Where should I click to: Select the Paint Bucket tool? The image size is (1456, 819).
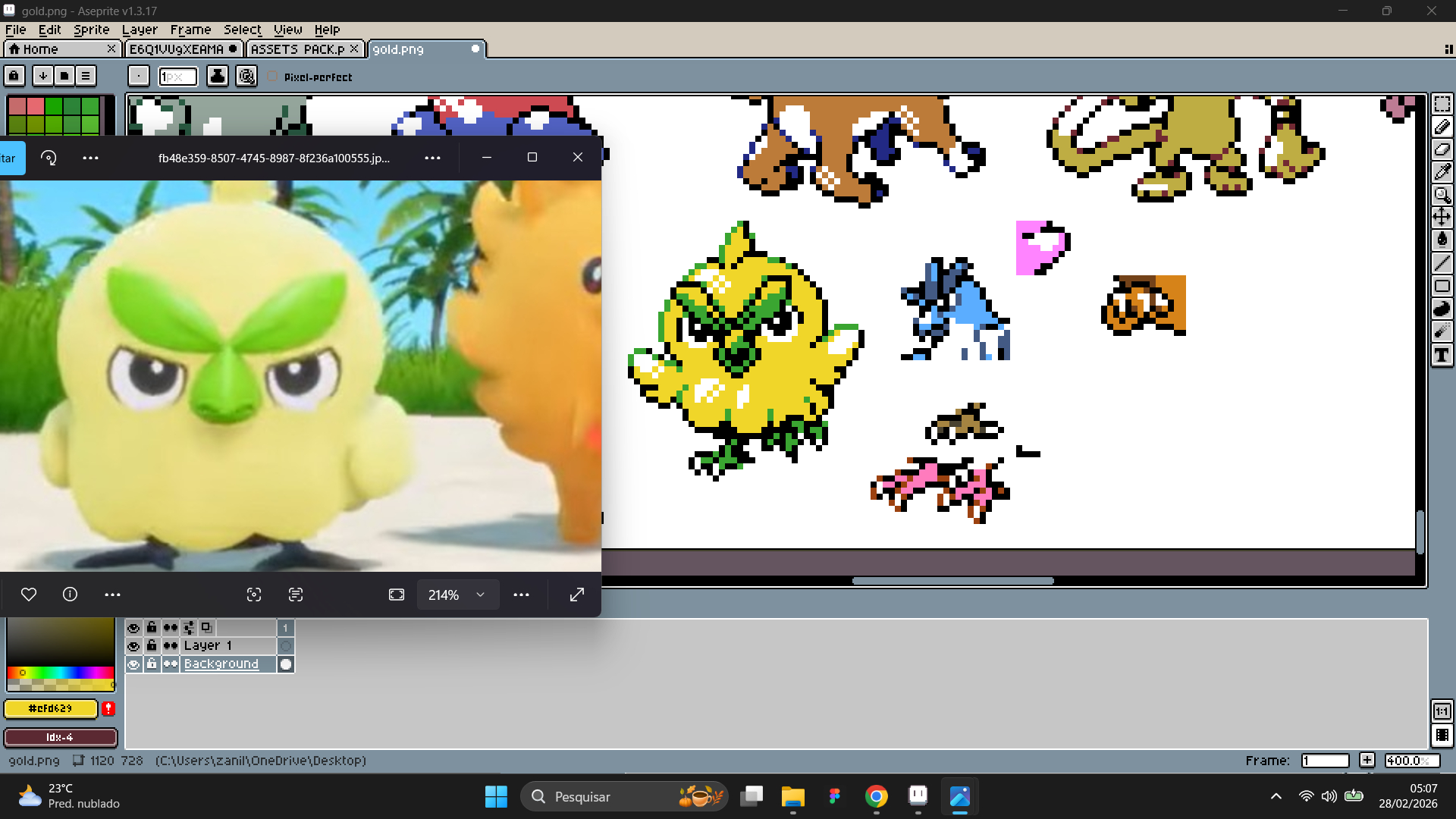1442,240
